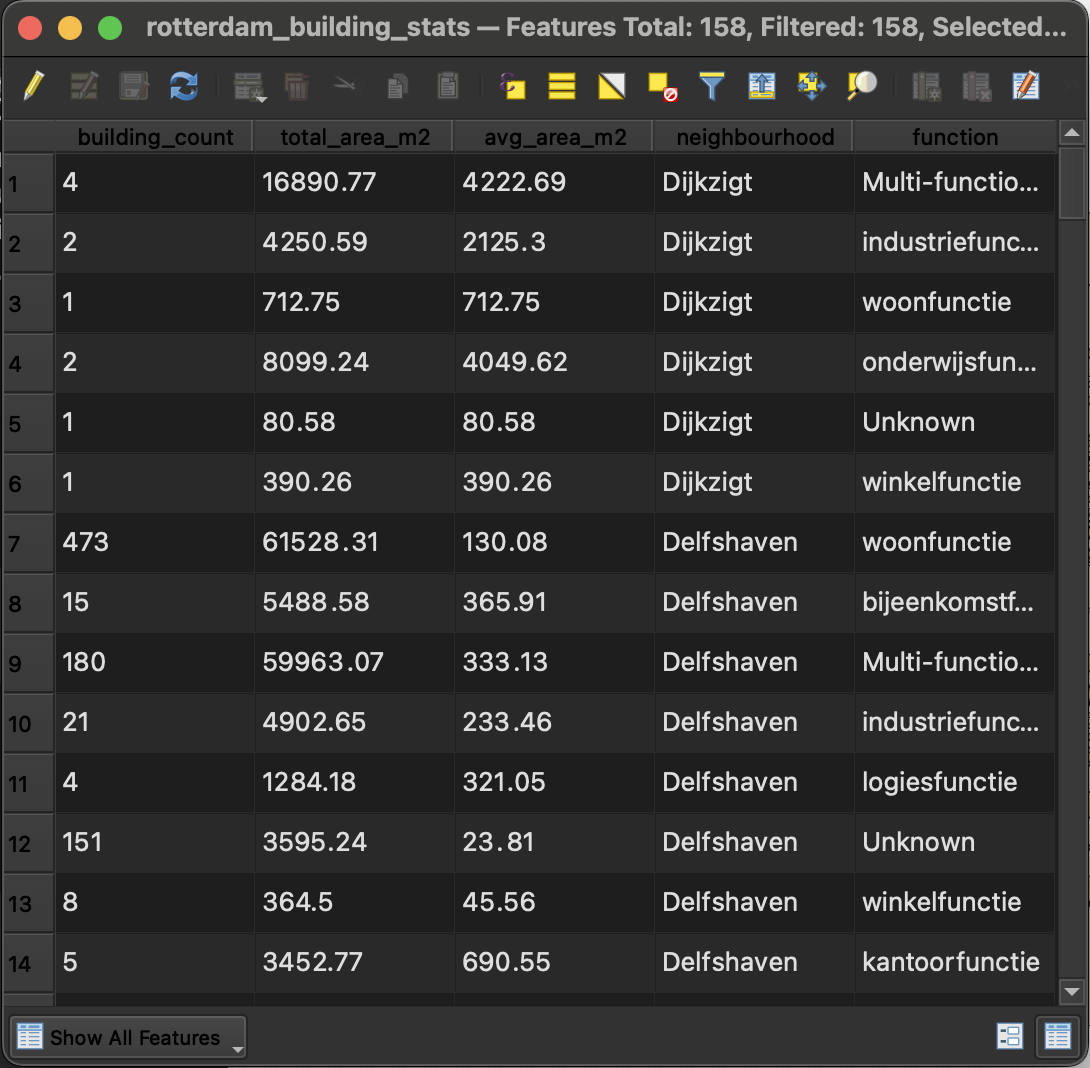The image size is (1090, 1068).
Task: Sort by building_count column header
Action: coord(155,137)
